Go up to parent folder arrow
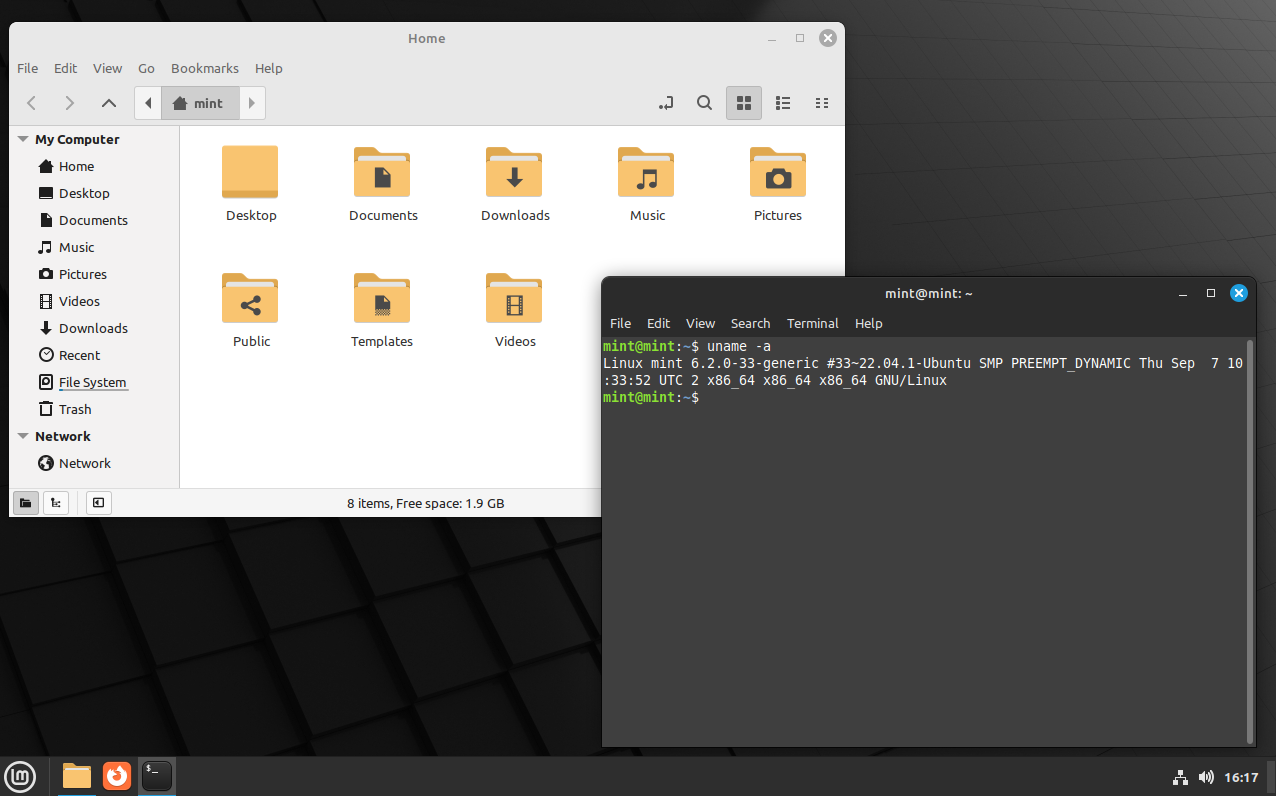Image resolution: width=1276 pixels, height=796 pixels. (x=109, y=103)
